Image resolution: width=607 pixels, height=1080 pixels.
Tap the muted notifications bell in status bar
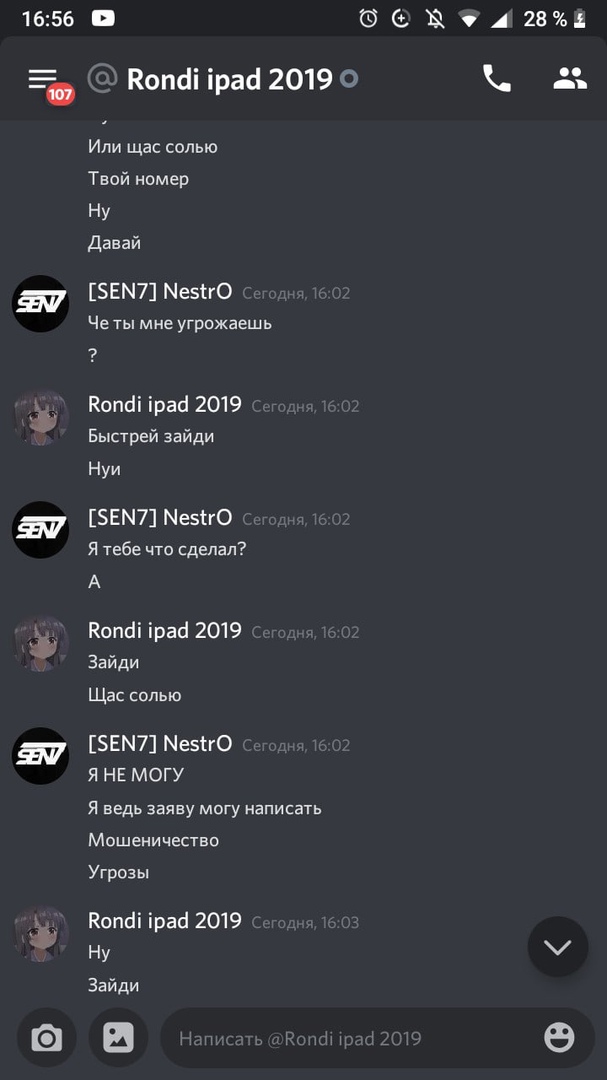point(435,19)
